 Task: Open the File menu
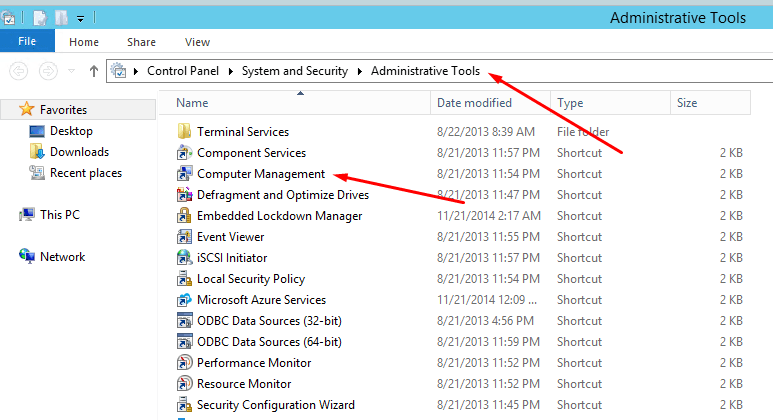pyautogui.click(x=27, y=41)
